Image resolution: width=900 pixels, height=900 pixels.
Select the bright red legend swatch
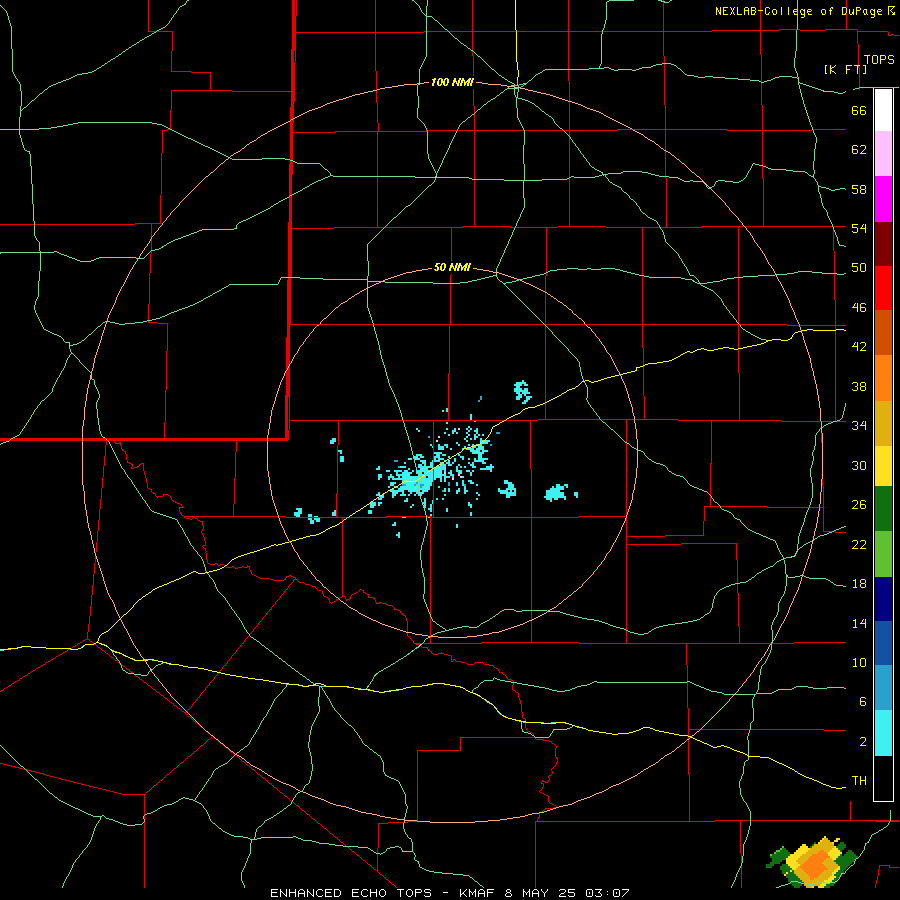pos(883,288)
